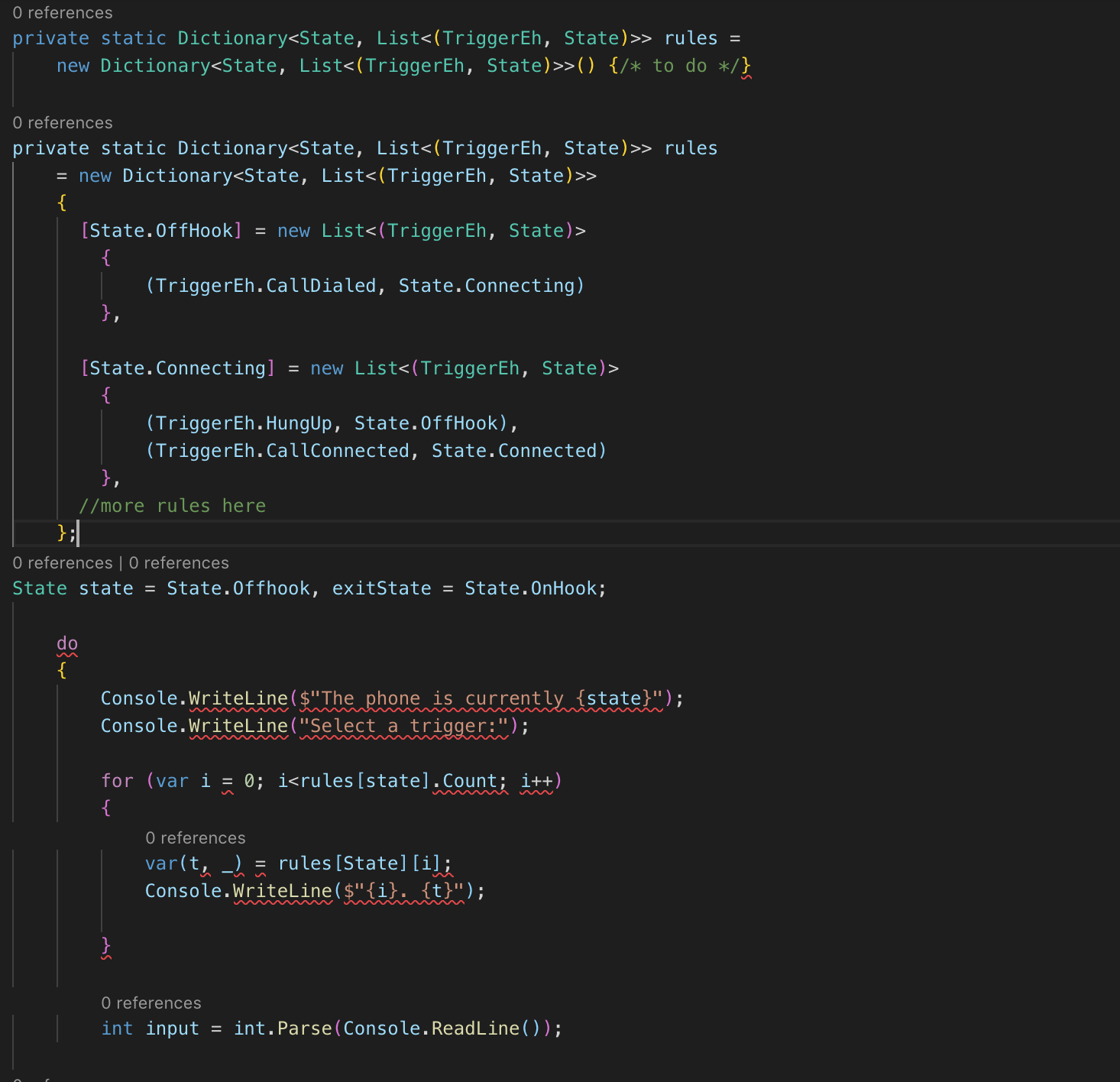Click the '$"{i}. {t}"' interpolated string
The height and width of the screenshot is (1082, 1120).
tap(404, 891)
